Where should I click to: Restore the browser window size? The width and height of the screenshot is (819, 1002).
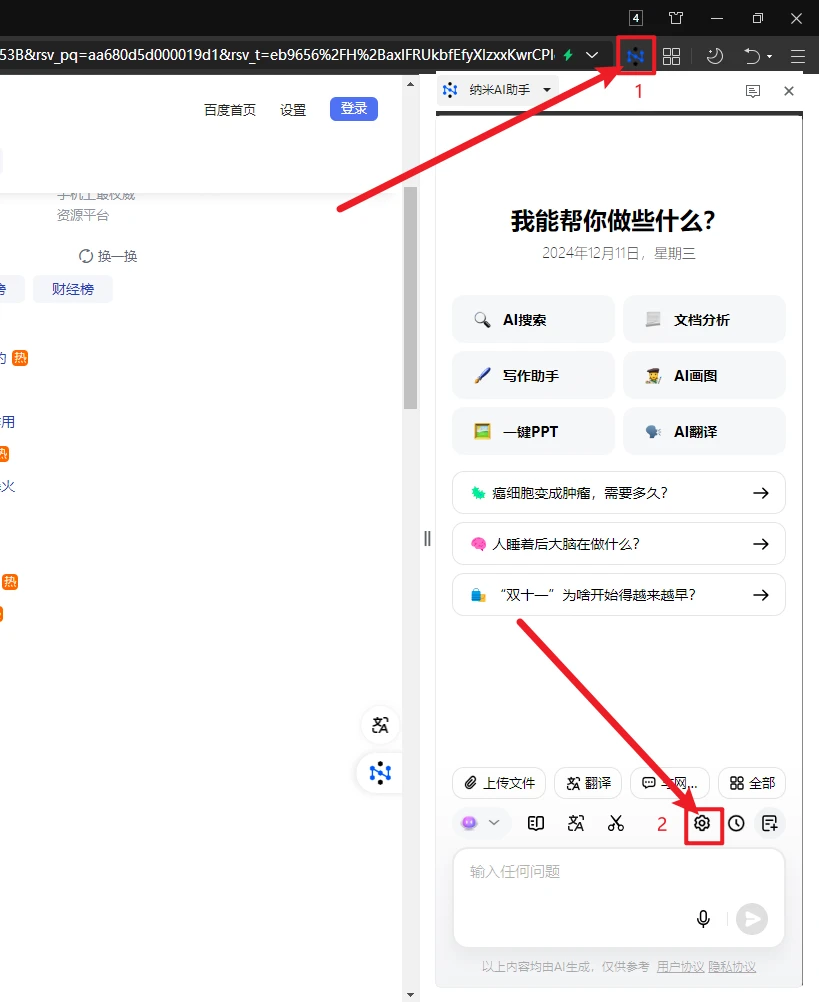(758, 18)
